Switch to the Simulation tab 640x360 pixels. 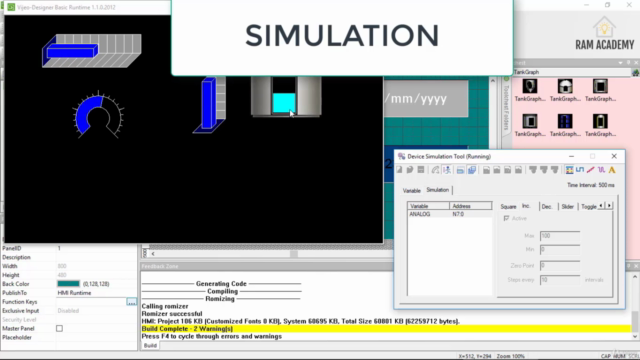pos(438,190)
